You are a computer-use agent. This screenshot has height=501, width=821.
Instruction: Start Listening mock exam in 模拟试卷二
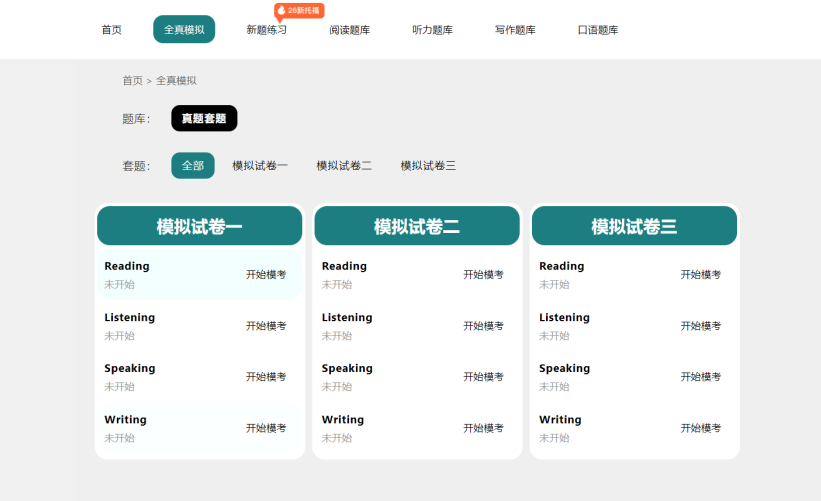483,326
